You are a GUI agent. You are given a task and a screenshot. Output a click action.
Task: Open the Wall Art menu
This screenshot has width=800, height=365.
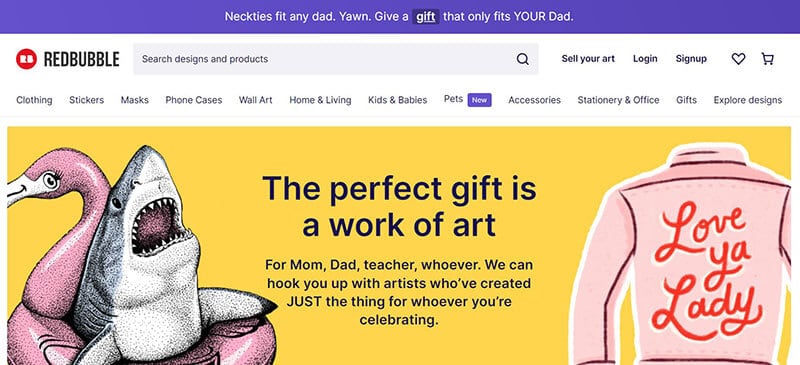tap(256, 100)
